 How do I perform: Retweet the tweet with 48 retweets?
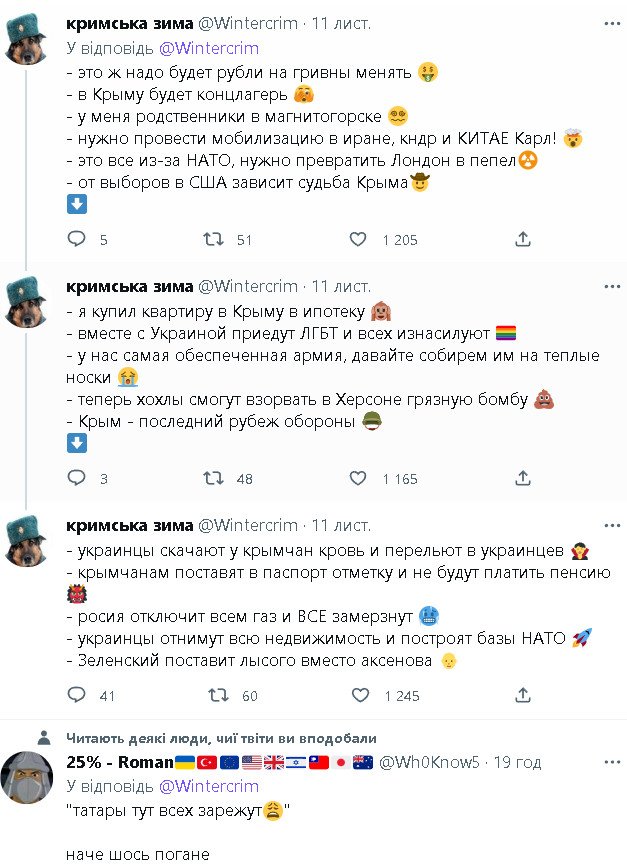point(213,479)
